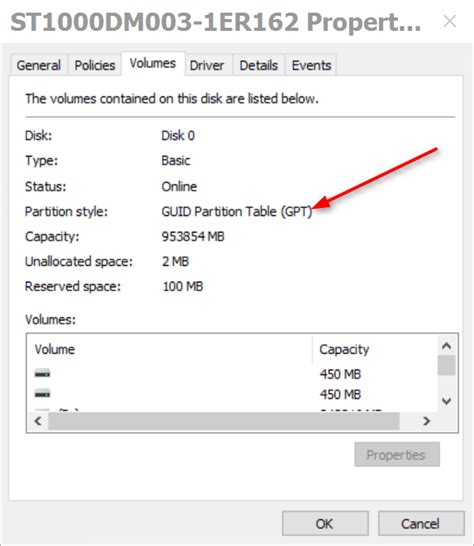This screenshot has width=474, height=546.
Task: Click the horizontal scrollbar thumb in volumes list
Action: pyautogui.click(x=224, y=421)
